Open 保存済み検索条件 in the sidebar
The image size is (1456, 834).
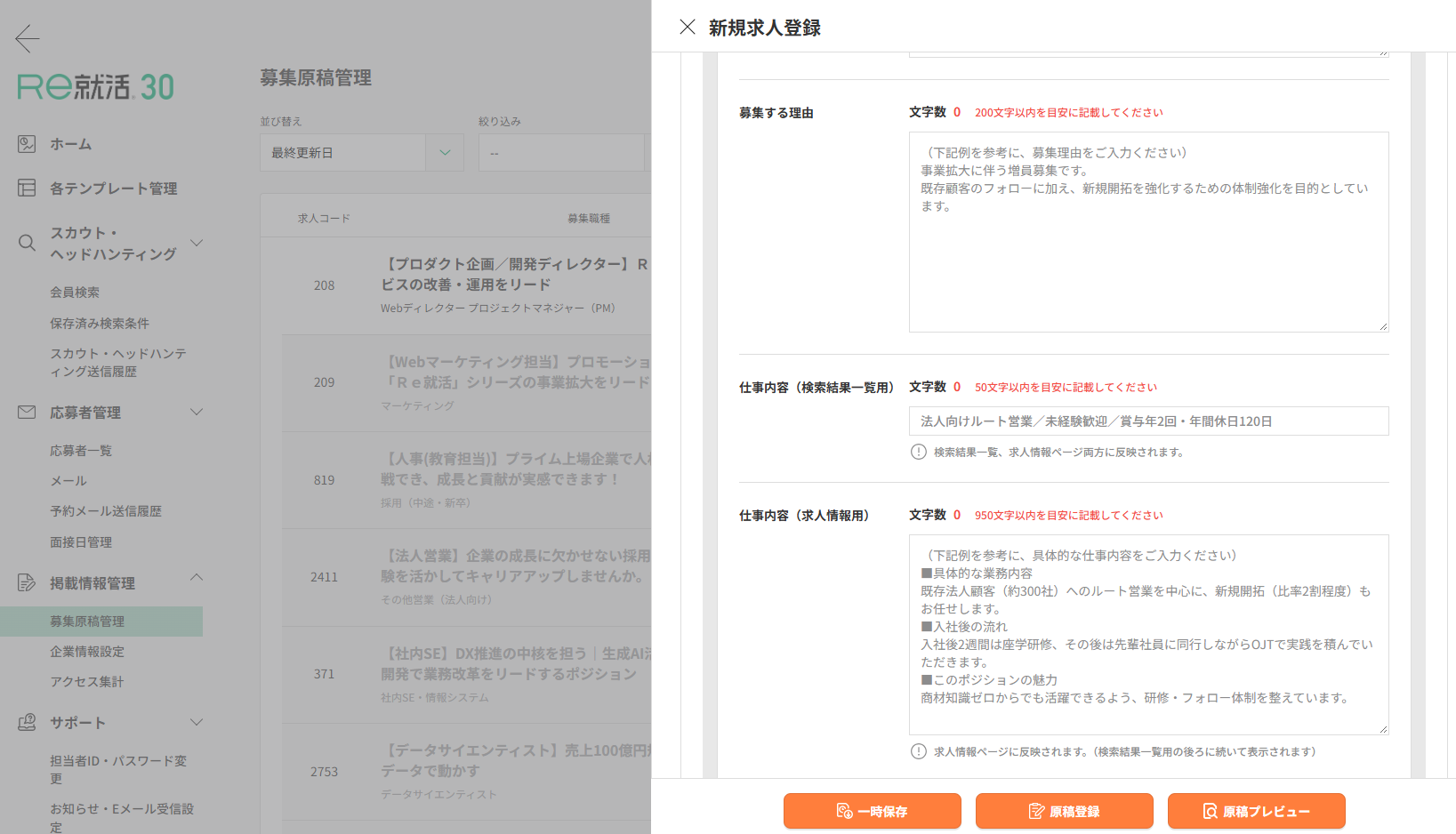pyautogui.click(x=100, y=323)
